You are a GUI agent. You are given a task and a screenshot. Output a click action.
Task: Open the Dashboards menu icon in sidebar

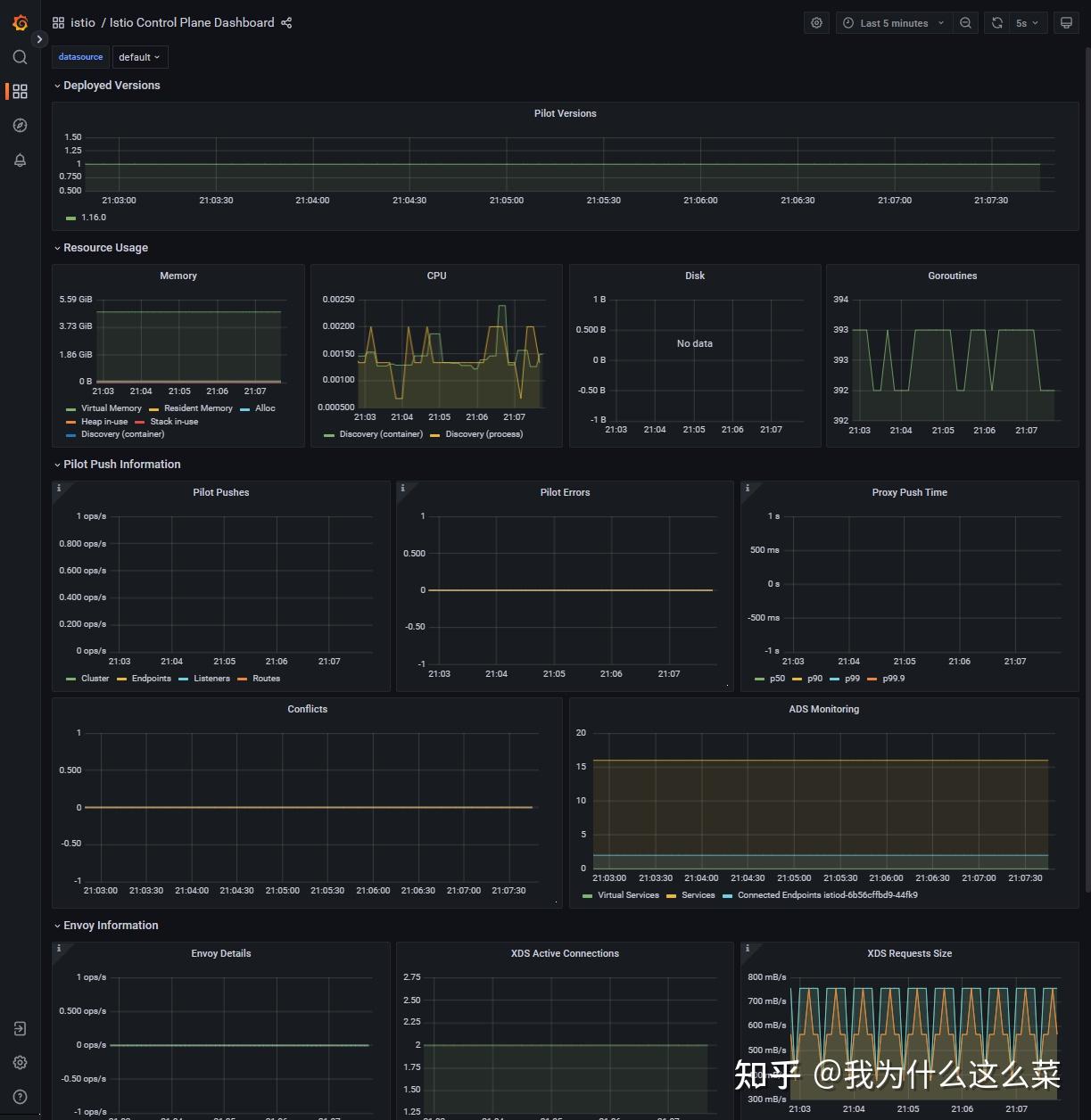pos(20,91)
